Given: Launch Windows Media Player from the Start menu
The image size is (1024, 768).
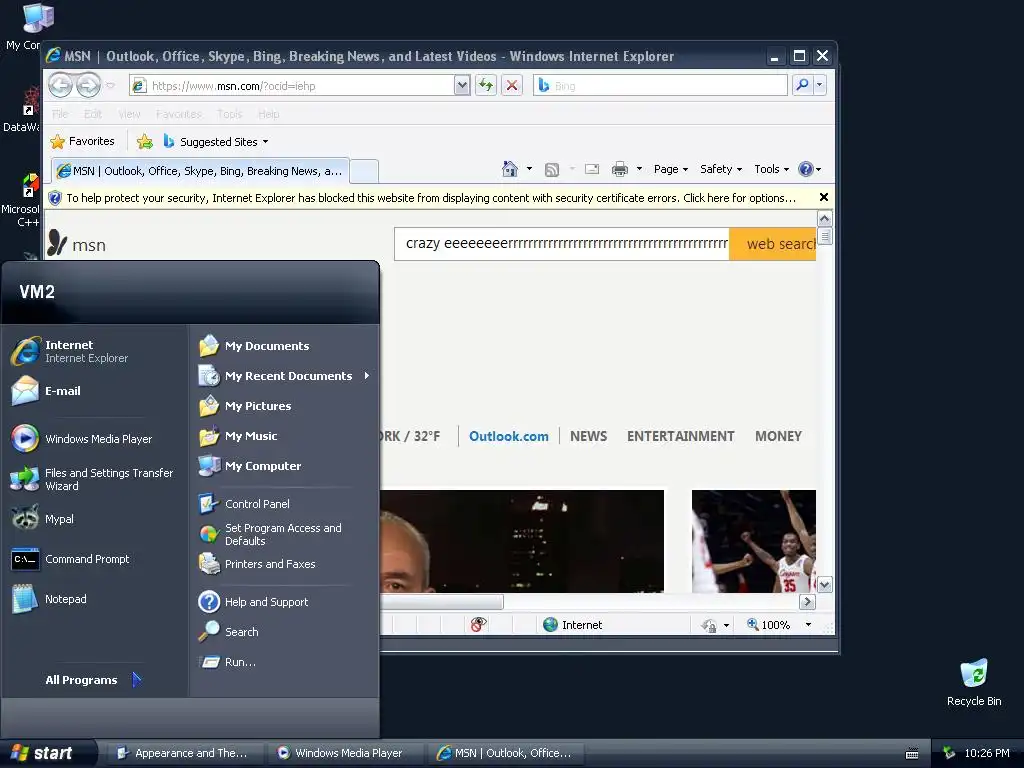Looking at the screenshot, I should point(95,439).
